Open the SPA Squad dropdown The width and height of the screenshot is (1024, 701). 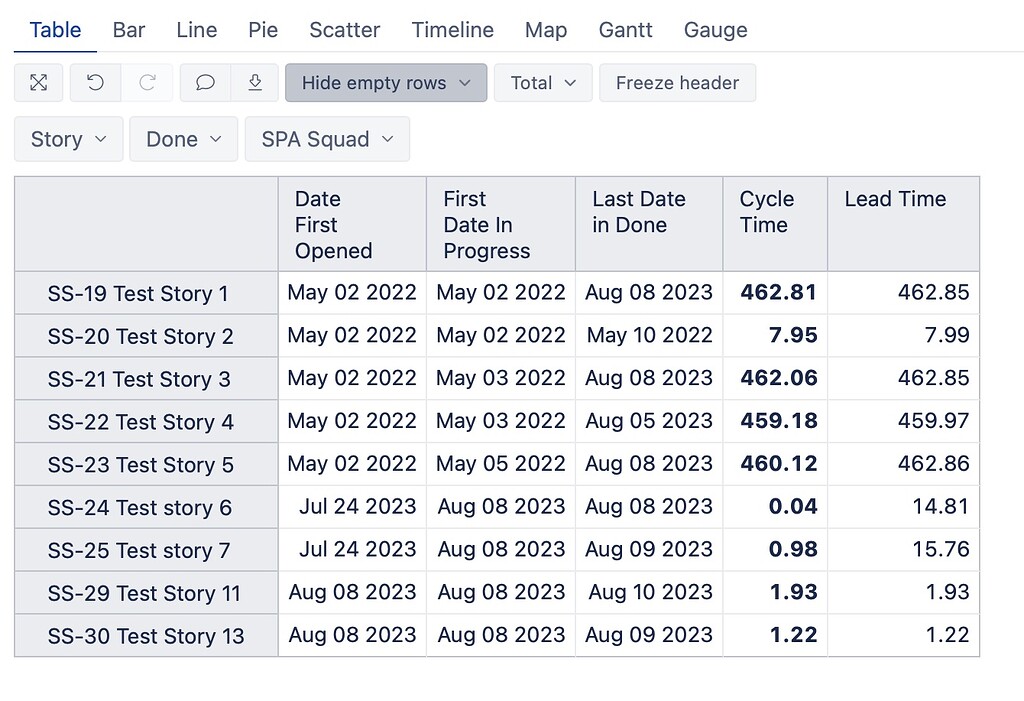[326, 139]
